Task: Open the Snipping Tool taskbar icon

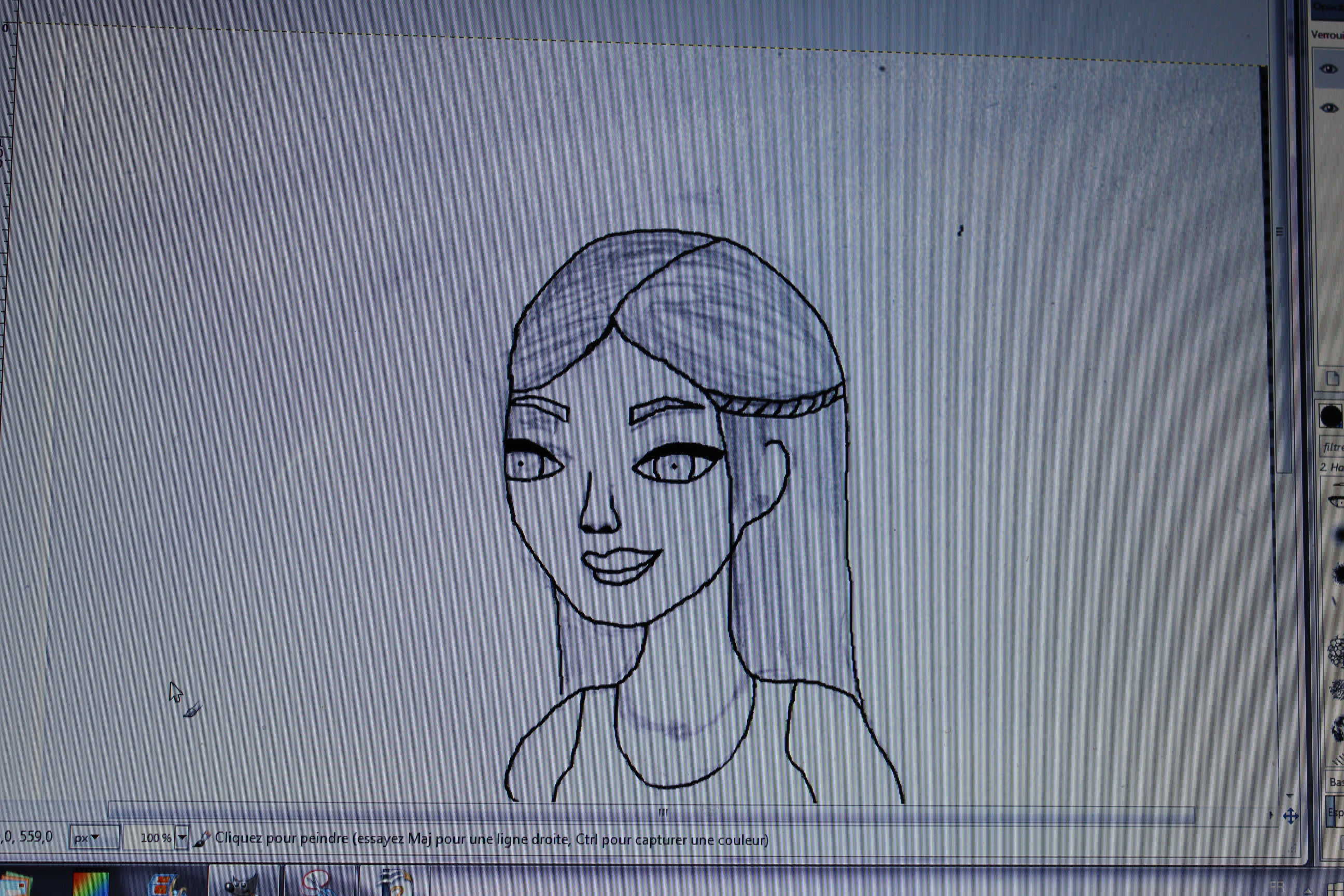Action: click(318, 883)
